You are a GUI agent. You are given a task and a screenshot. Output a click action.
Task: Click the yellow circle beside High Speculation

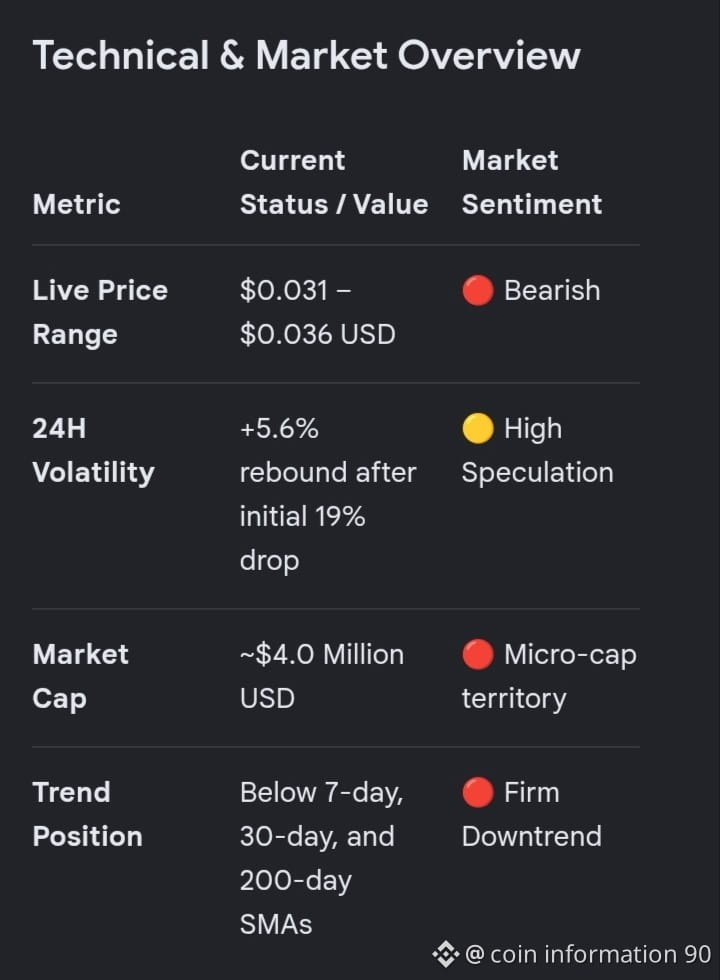click(478, 429)
